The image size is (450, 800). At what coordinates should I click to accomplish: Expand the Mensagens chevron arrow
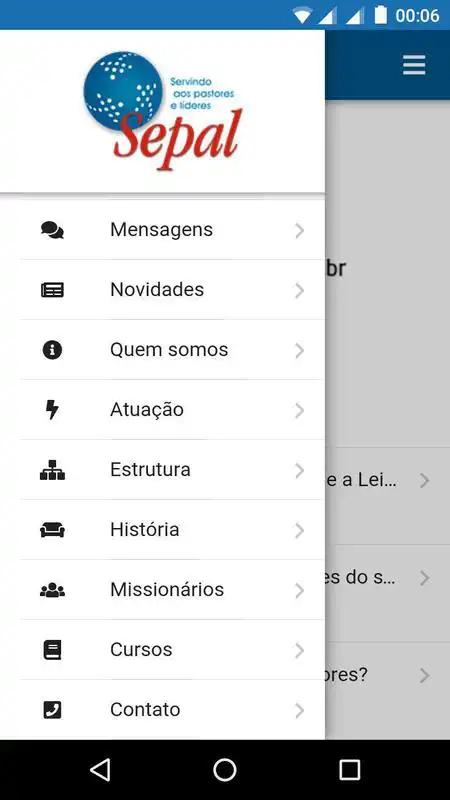point(299,231)
